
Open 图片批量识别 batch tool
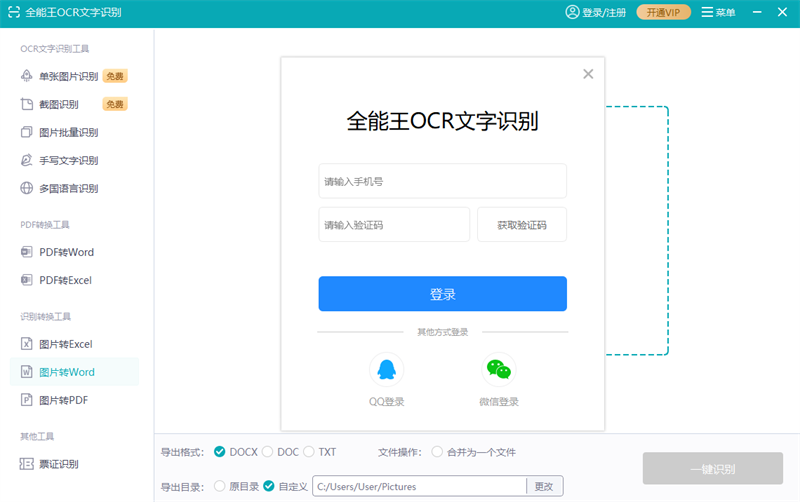pyautogui.click(x=68, y=132)
